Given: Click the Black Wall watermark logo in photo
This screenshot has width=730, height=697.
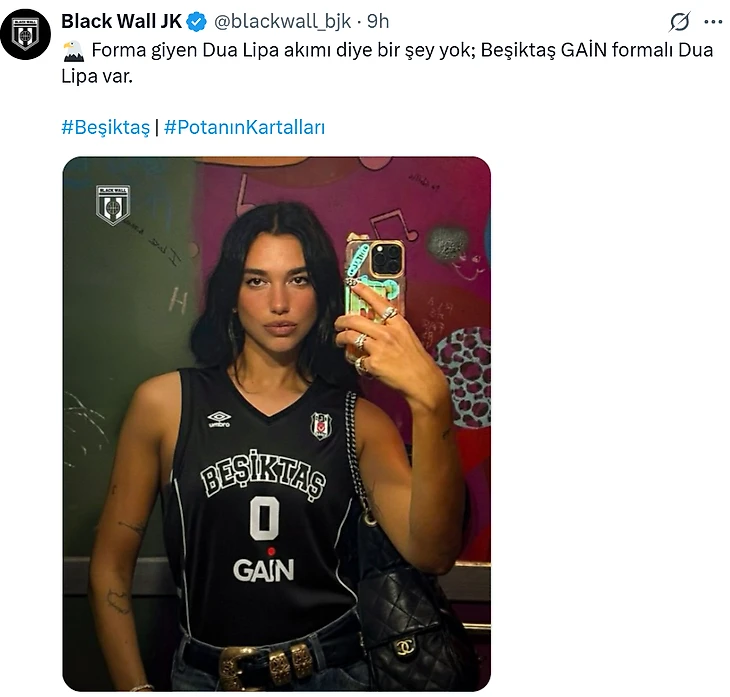Looking at the screenshot, I should pos(113,205).
